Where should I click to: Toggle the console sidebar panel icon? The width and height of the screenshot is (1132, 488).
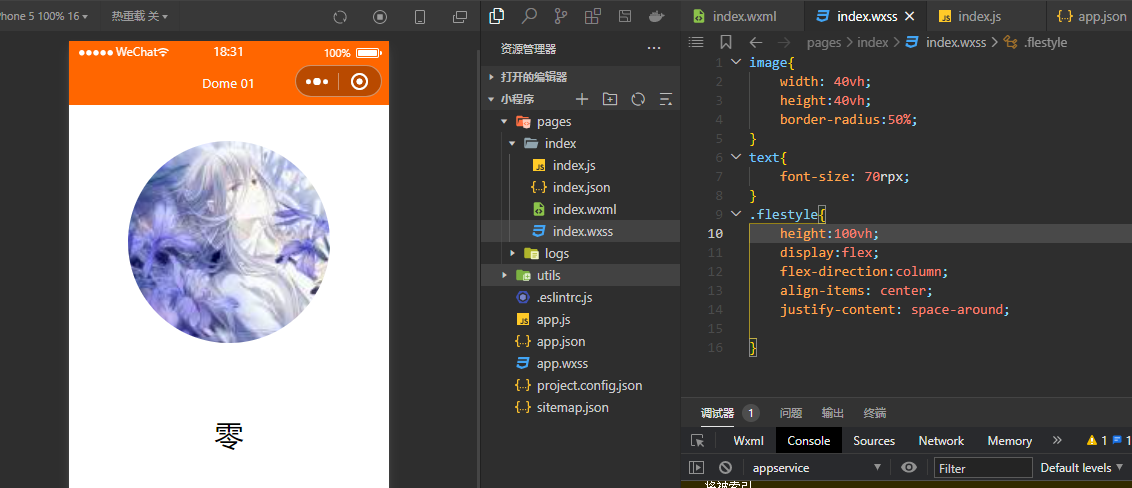pyautogui.click(x=696, y=468)
